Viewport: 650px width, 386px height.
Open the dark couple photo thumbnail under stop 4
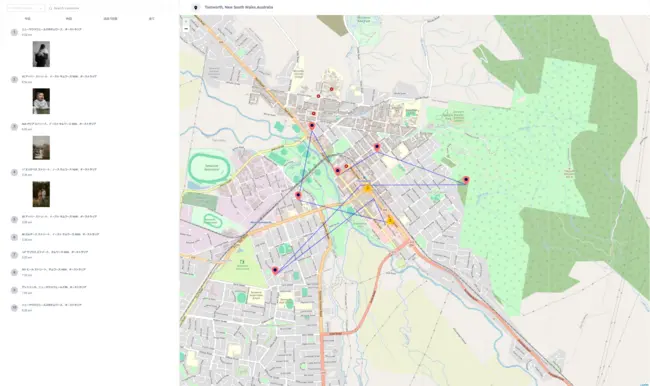41,194
